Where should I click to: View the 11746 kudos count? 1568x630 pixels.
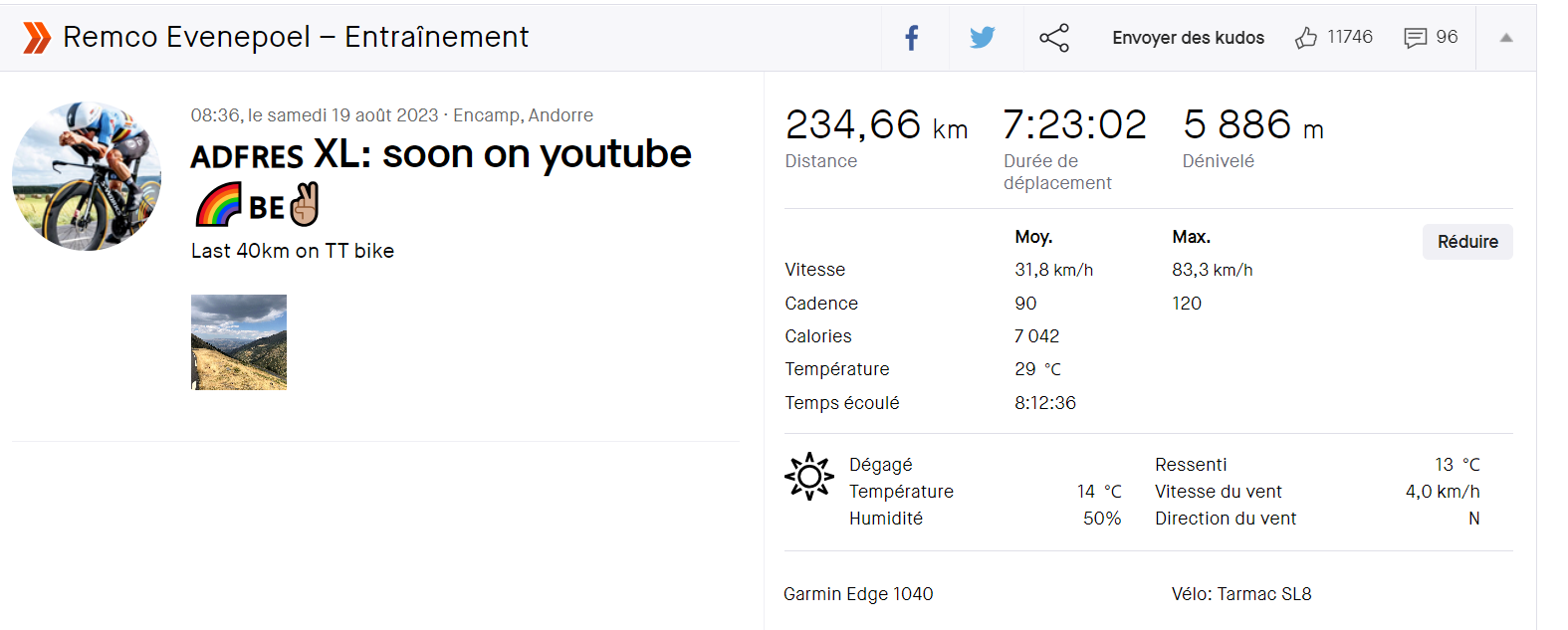[x=1350, y=37]
